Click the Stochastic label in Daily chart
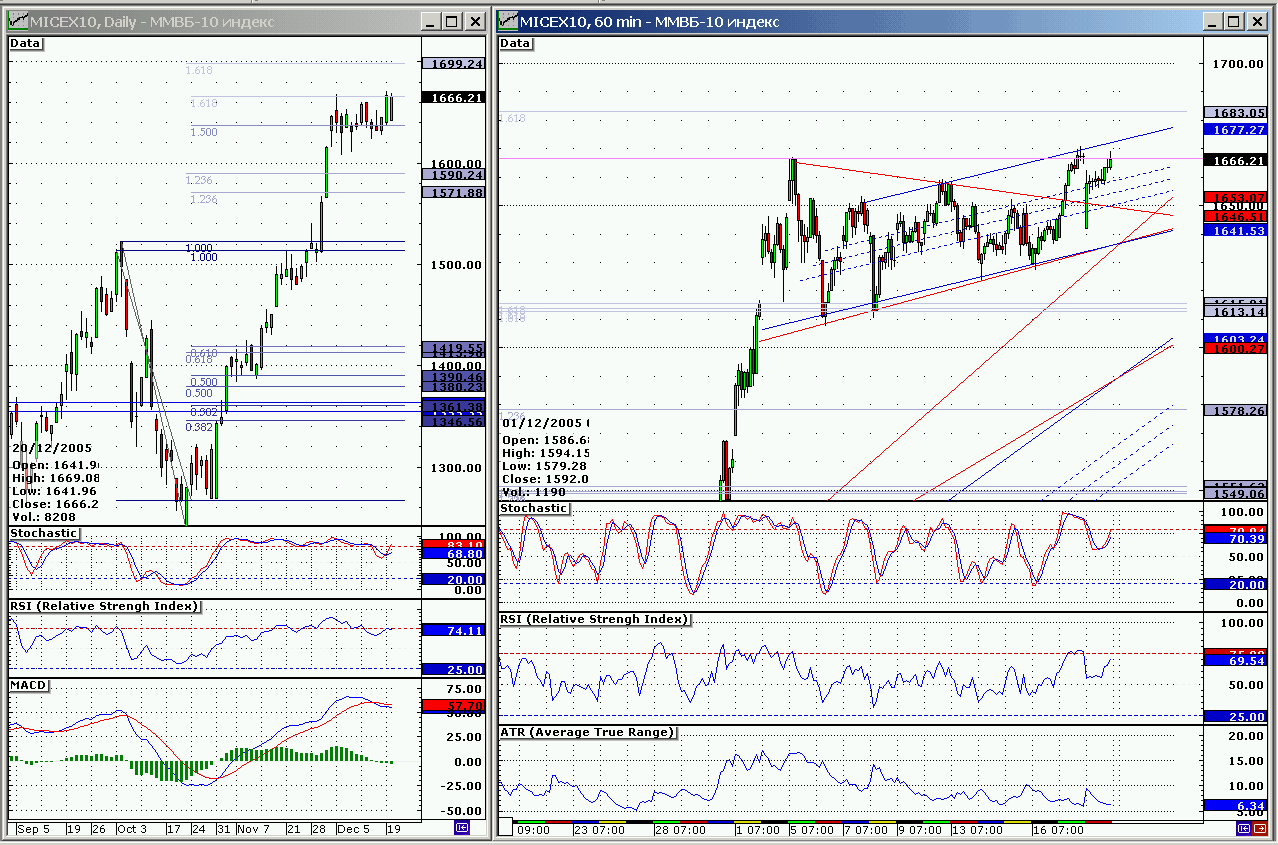 43,533
